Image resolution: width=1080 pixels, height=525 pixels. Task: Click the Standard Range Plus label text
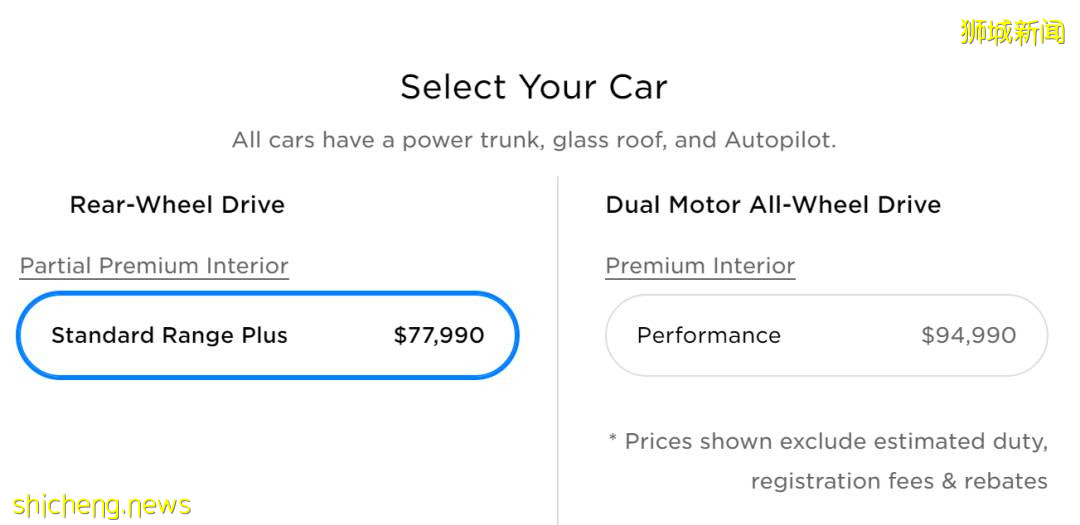(169, 336)
